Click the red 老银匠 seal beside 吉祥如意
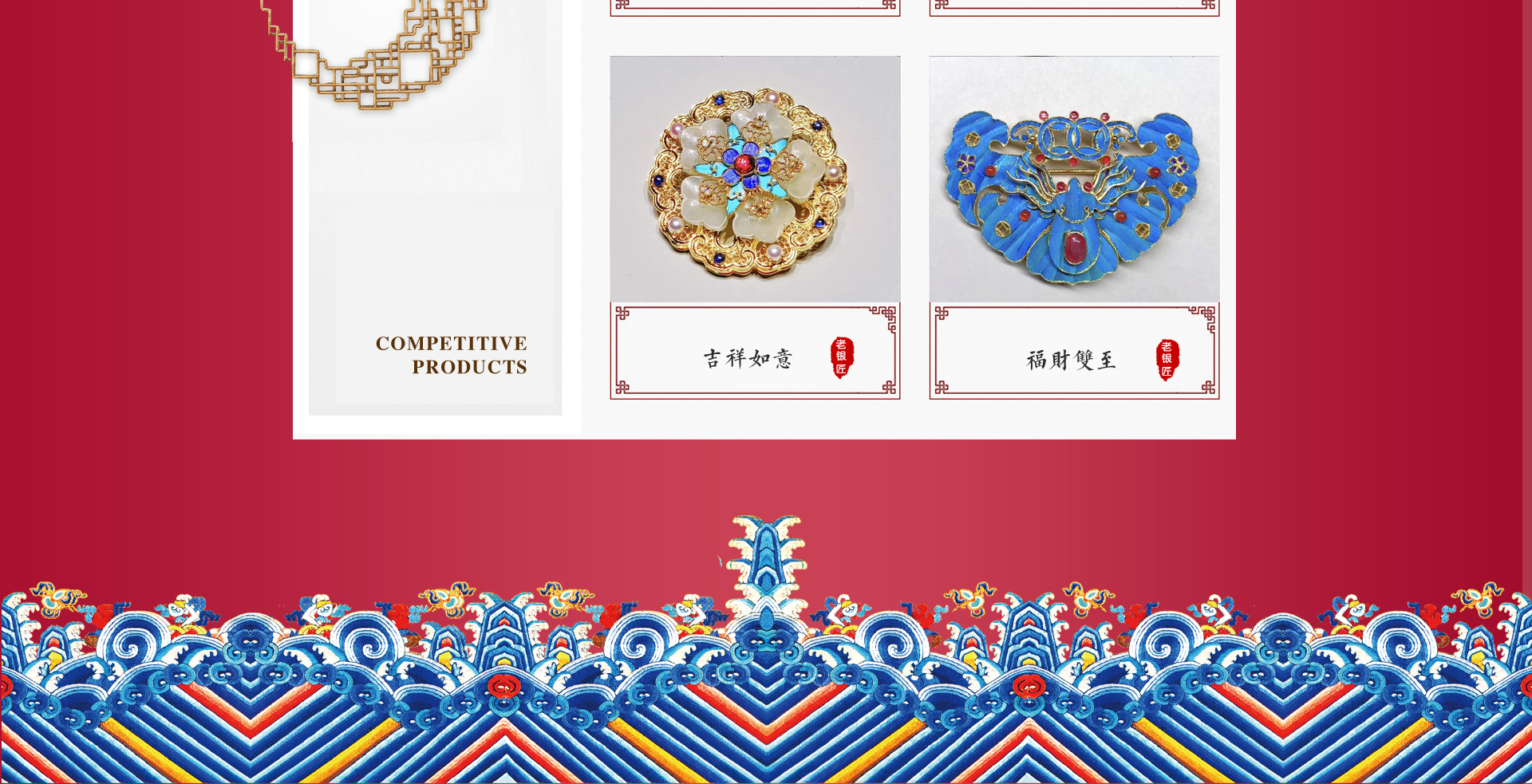The width and height of the screenshot is (1532, 784). click(842, 357)
